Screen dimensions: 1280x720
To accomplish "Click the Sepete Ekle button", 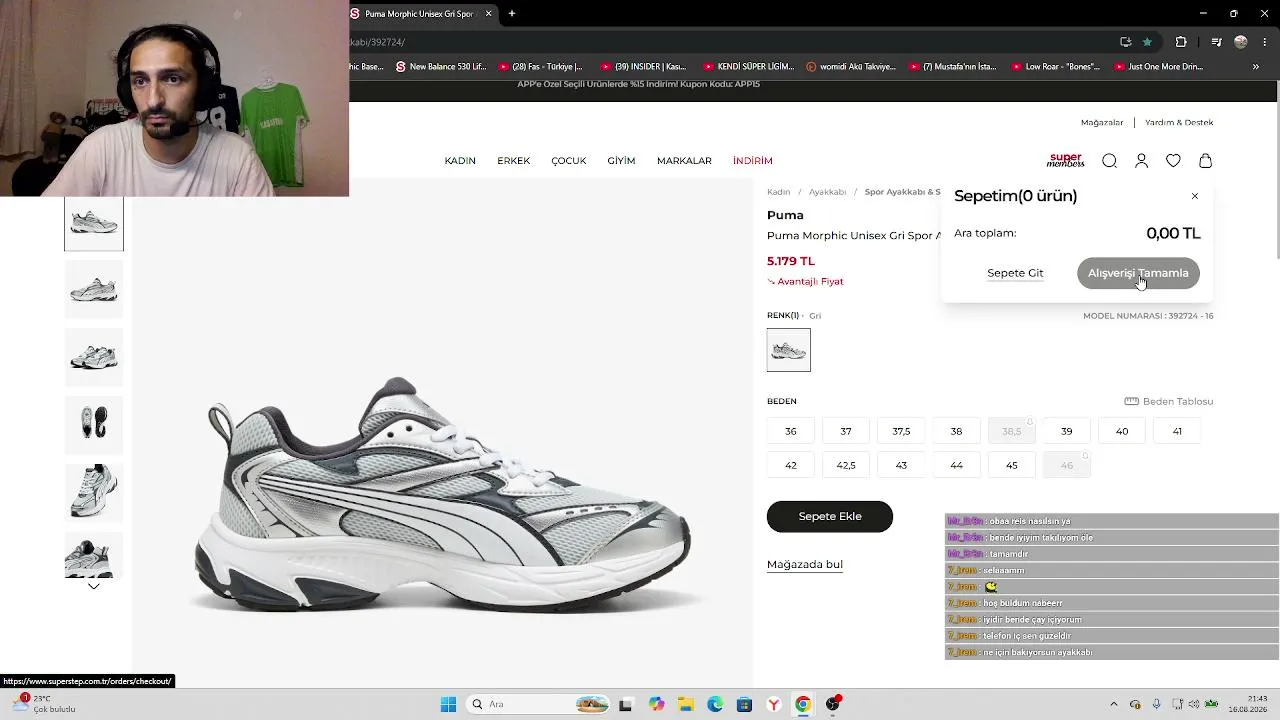I will click(x=830, y=516).
